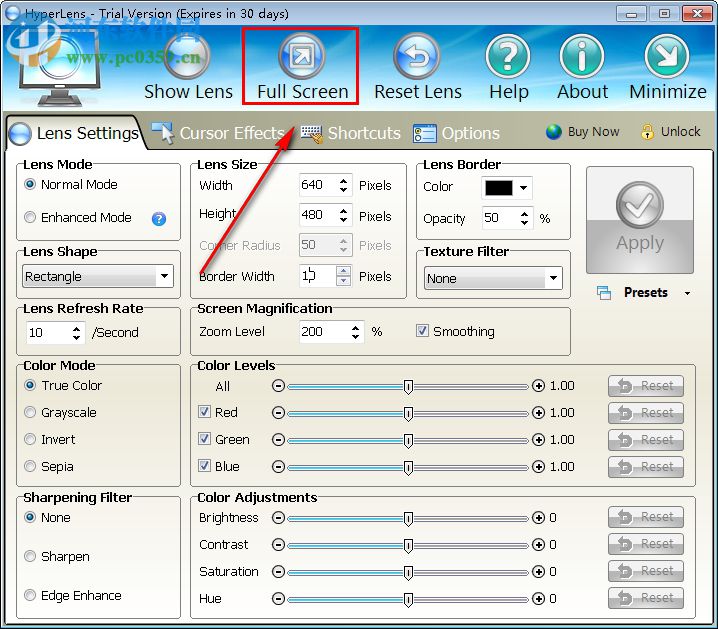Choose Sepia color mode
The width and height of the screenshot is (718, 629).
(30, 466)
